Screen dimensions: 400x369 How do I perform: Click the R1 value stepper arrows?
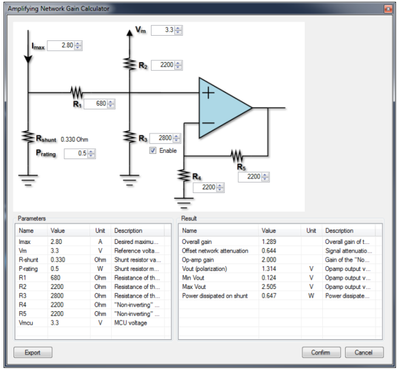click(x=111, y=104)
